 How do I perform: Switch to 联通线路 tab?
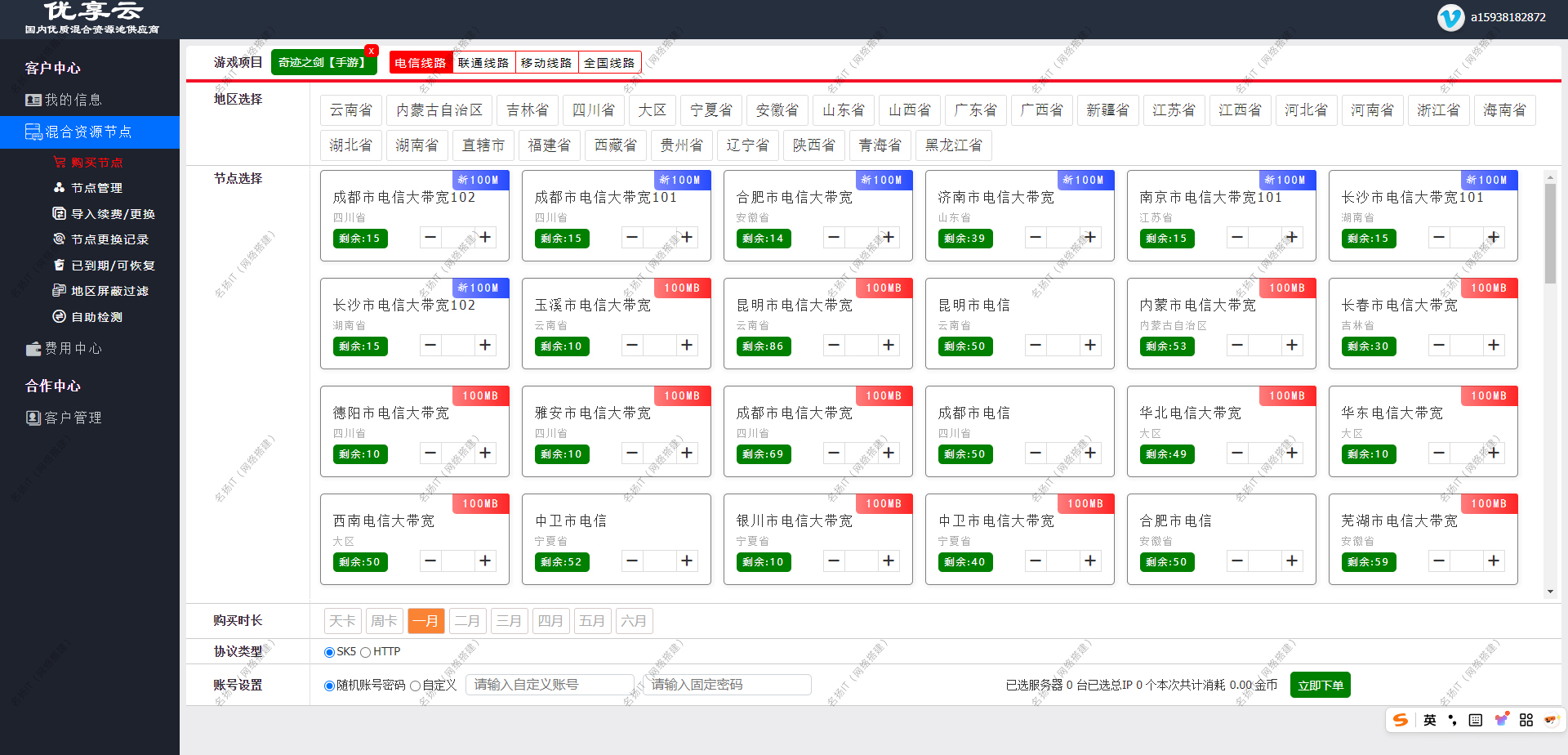(x=485, y=60)
